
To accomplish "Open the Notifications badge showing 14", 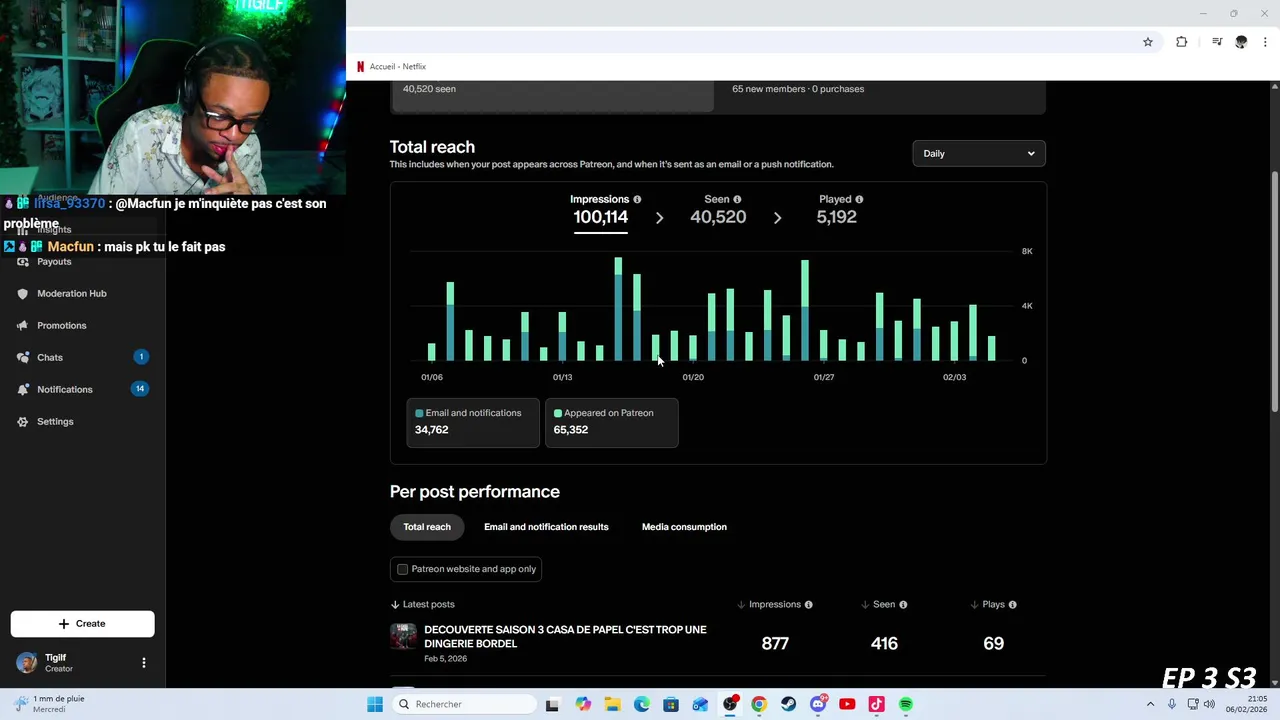I will tap(140, 389).
